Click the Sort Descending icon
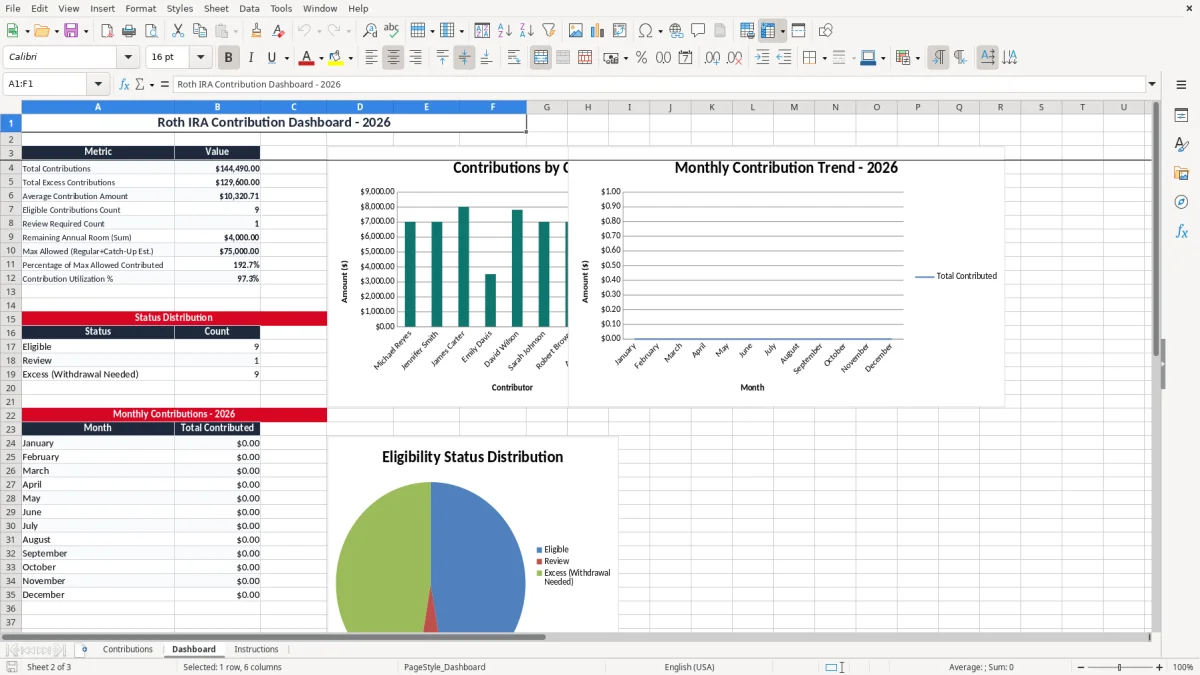 pos(527,31)
